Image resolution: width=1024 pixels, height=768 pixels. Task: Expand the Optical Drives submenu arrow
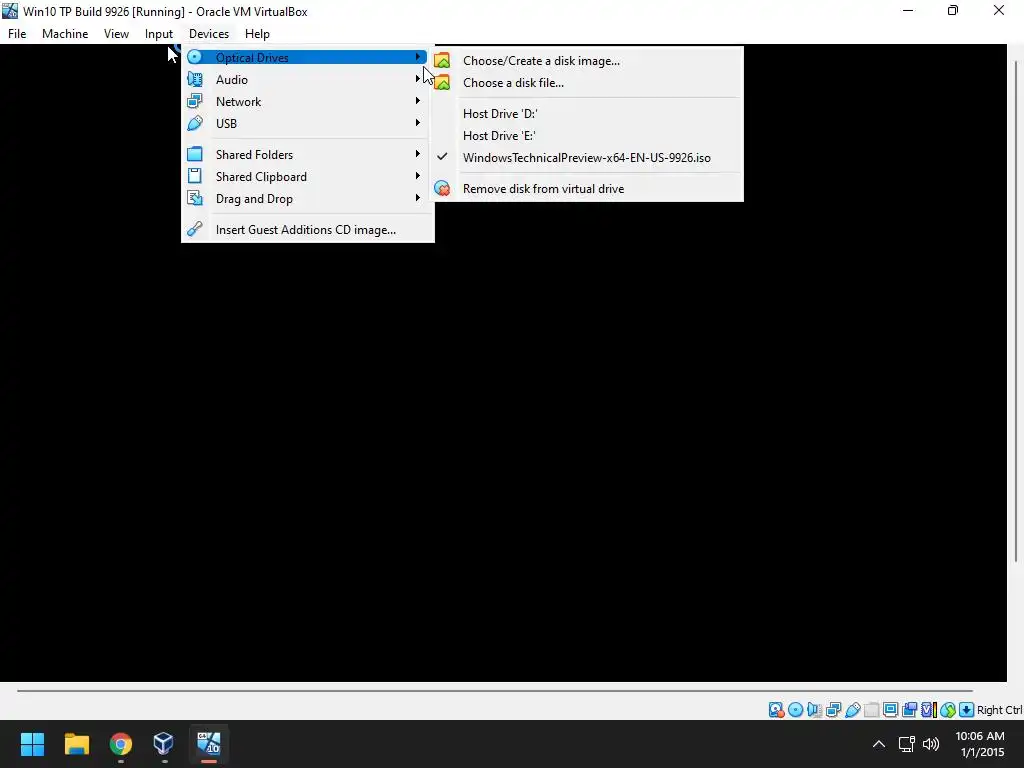point(418,57)
